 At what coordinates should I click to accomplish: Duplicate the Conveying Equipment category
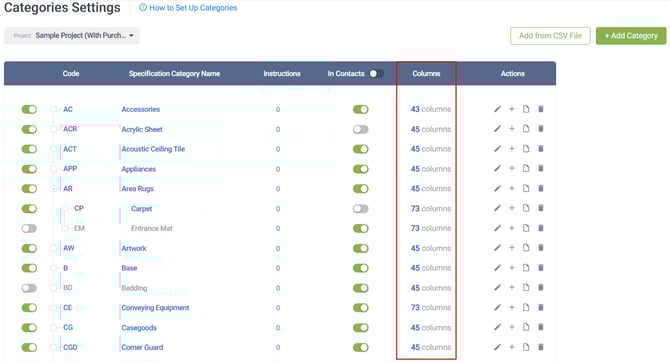pyautogui.click(x=526, y=307)
